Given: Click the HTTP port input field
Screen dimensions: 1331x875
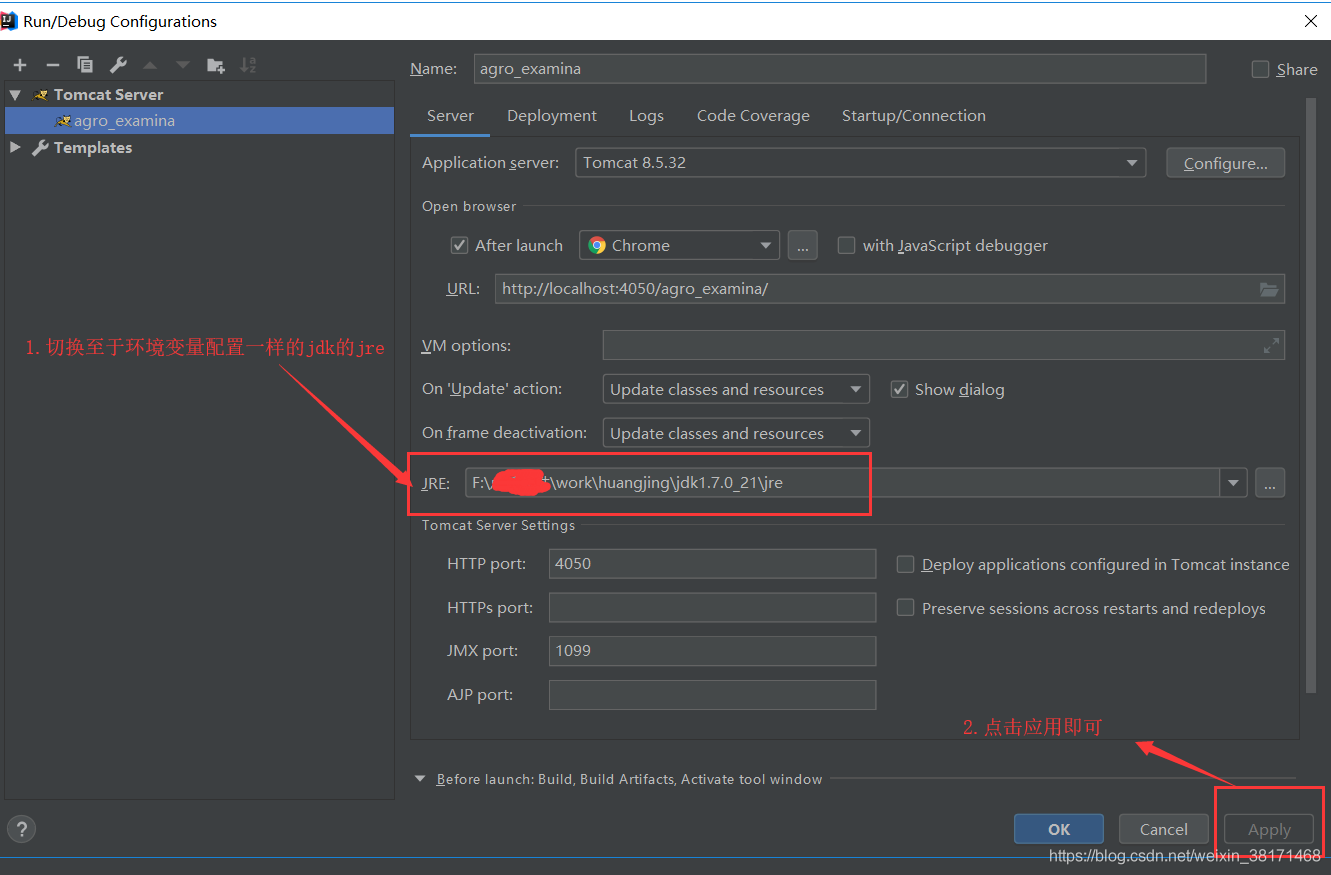Looking at the screenshot, I should [x=712, y=564].
